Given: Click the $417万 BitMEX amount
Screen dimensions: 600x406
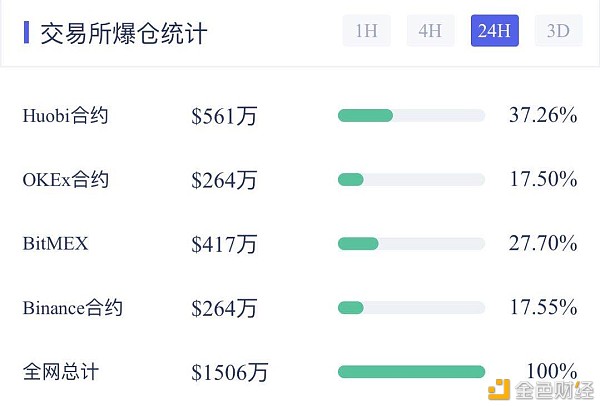Looking at the screenshot, I should point(224,244).
